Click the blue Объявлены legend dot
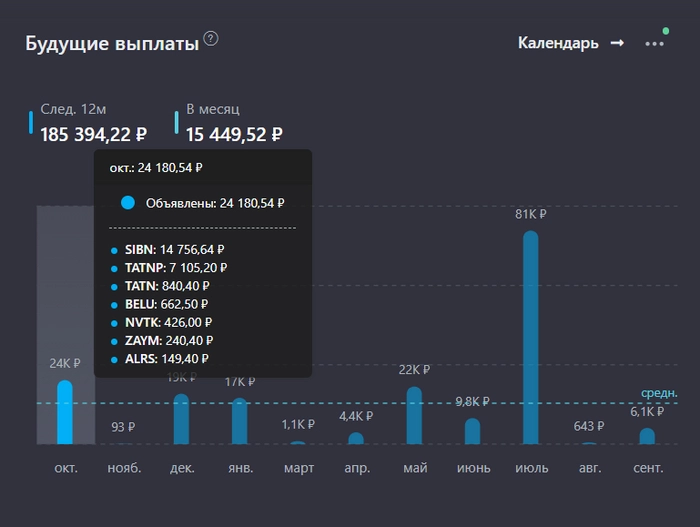 point(127,203)
